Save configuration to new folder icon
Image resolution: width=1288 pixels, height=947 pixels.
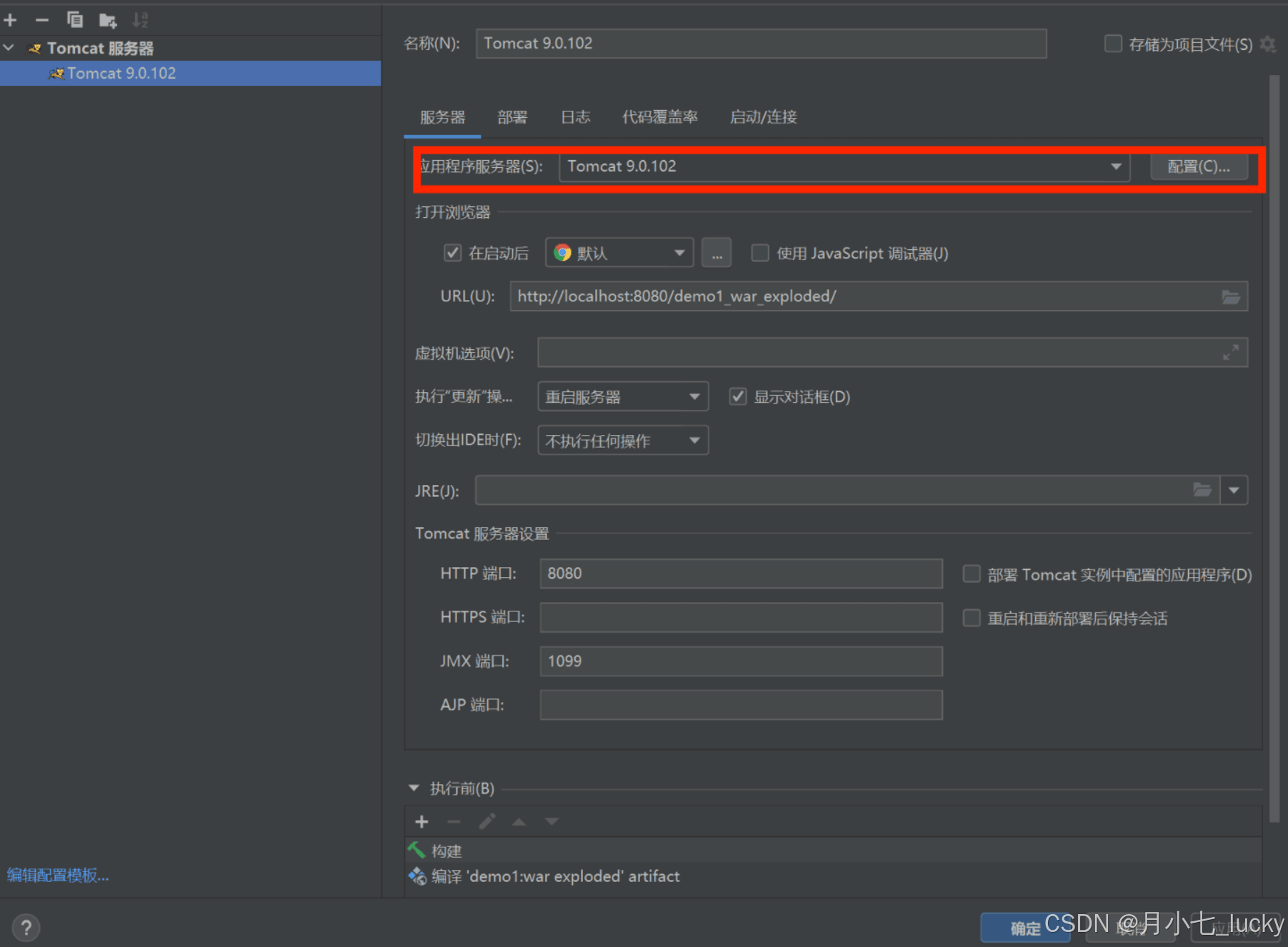coord(108,20)
